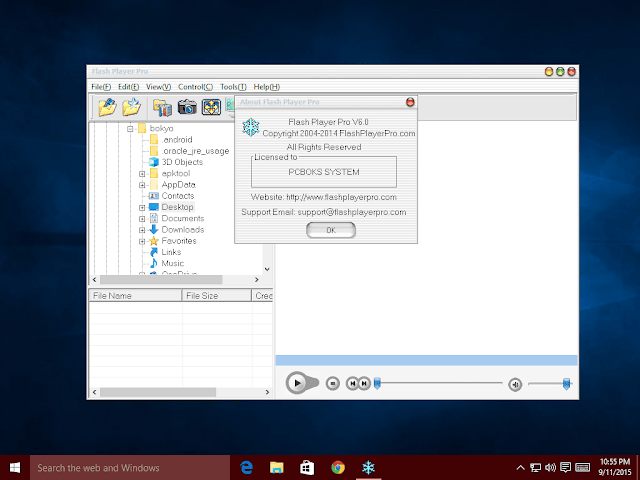Open the Control(C) menu

tap(195, 87)
